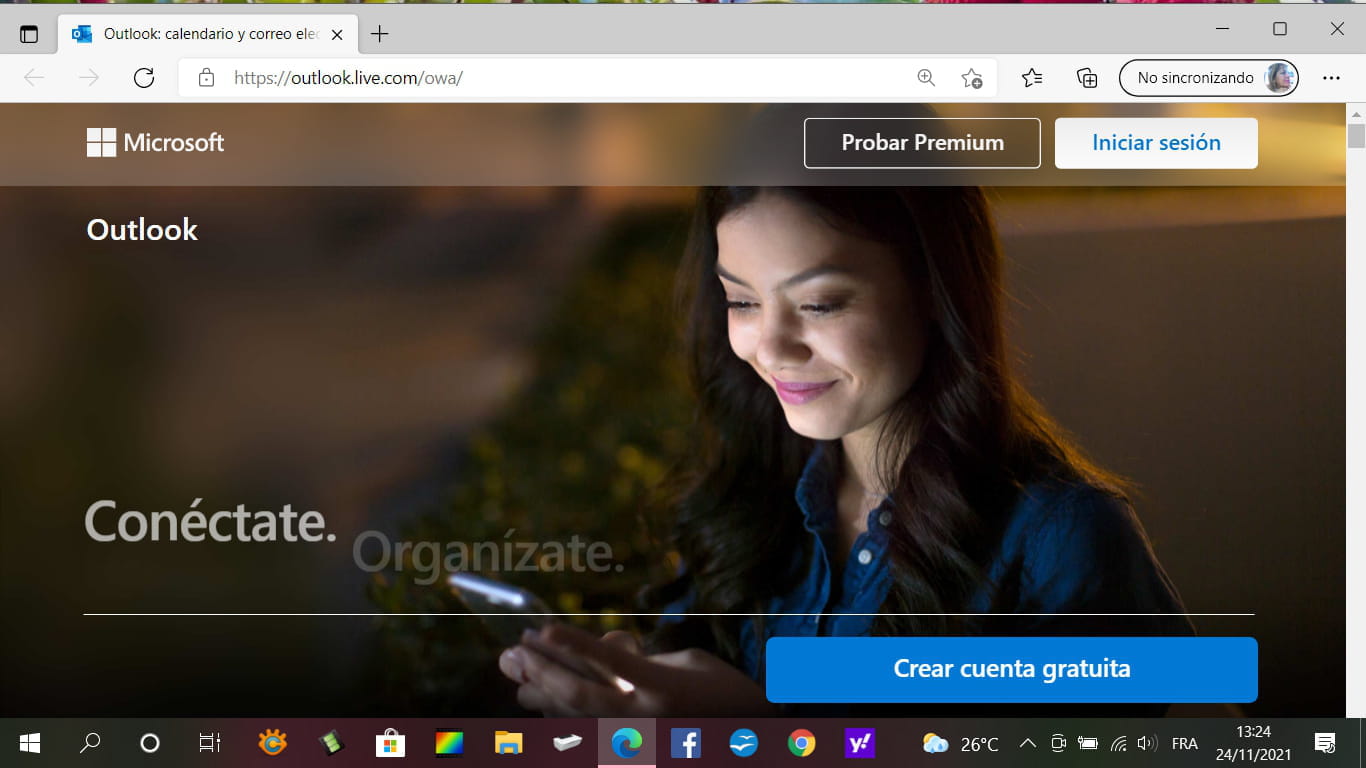Open Edge settings and more menu
Image resolution: width=1366 pixels, height=768 pixels.
click(1331, 78)
